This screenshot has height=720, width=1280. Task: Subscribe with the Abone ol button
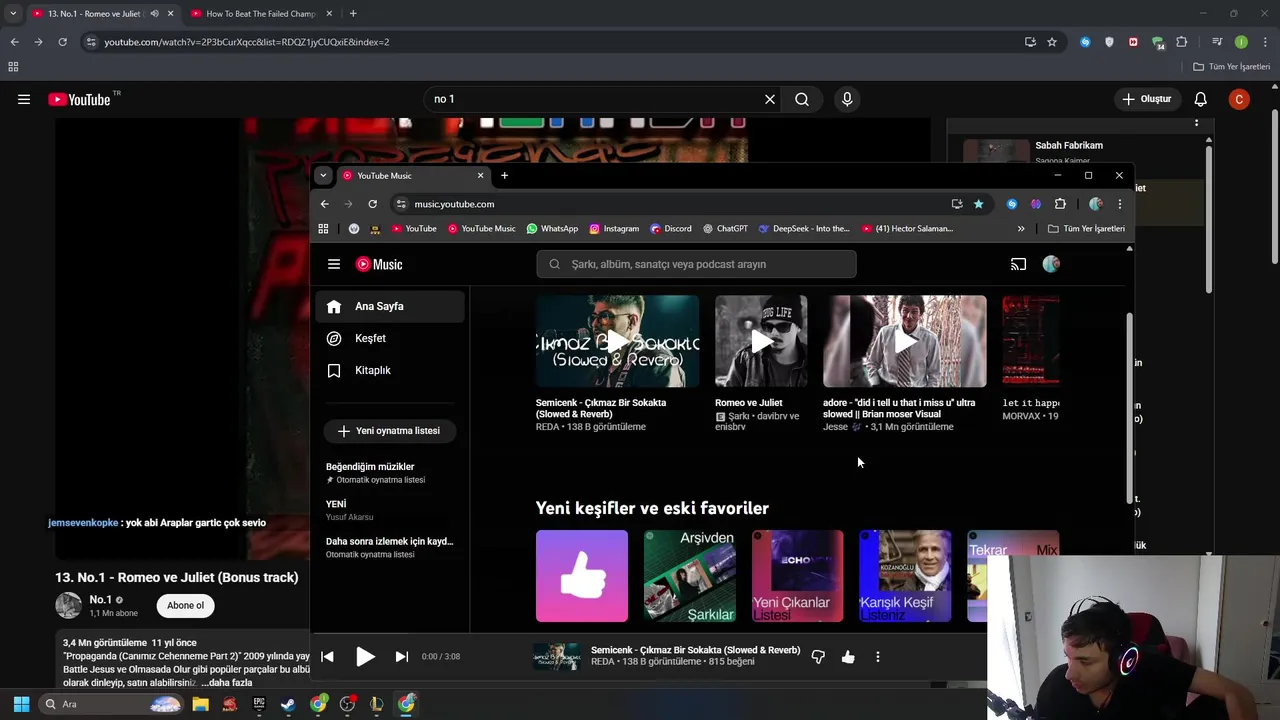(x=185, y=605)
